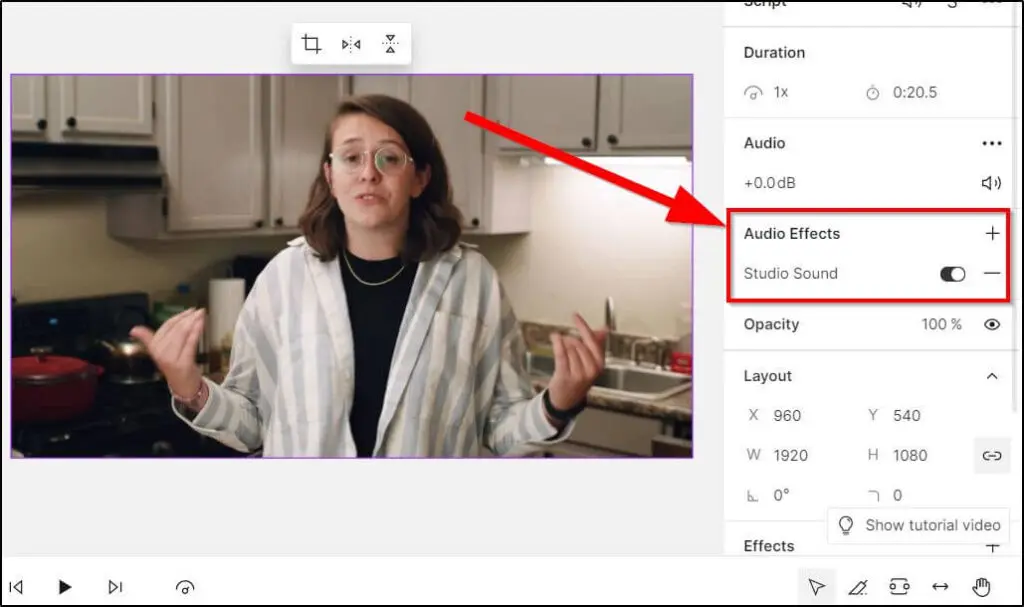
Task: Toggle Studio Sound off
Action: [x=951, y=273]
